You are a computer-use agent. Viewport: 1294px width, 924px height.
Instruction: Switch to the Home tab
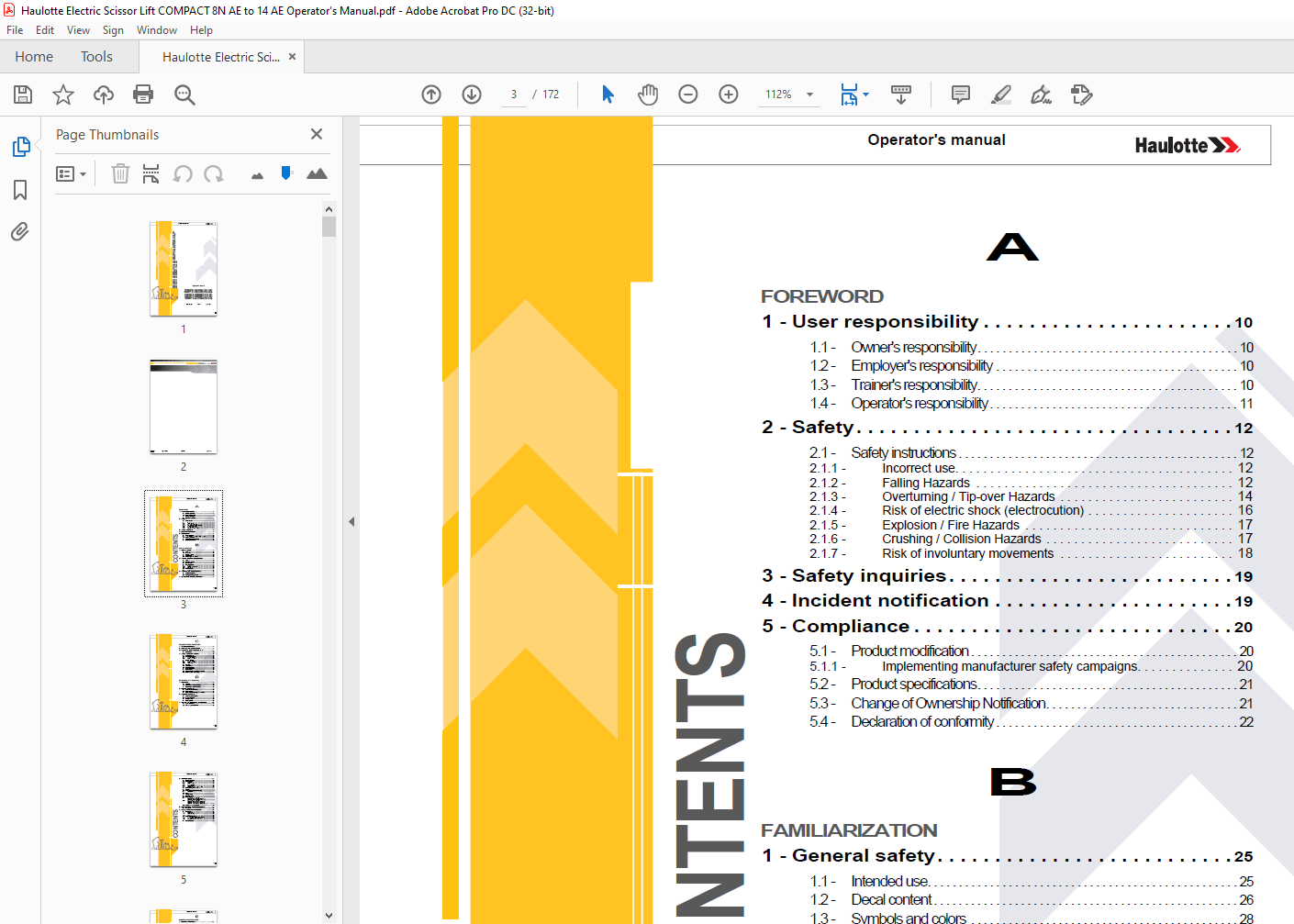[x=34, y=57]
